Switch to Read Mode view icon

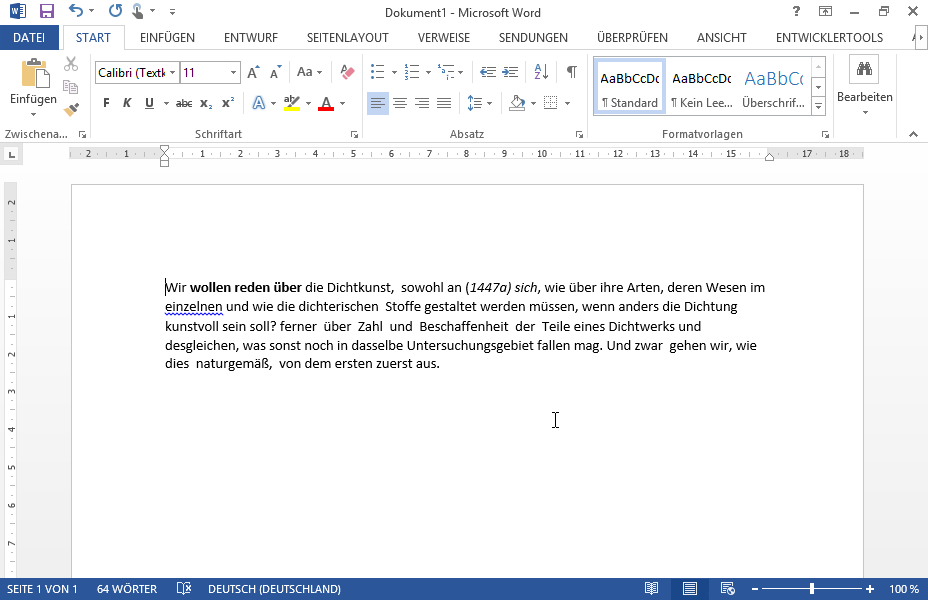(x=652, y=589)
